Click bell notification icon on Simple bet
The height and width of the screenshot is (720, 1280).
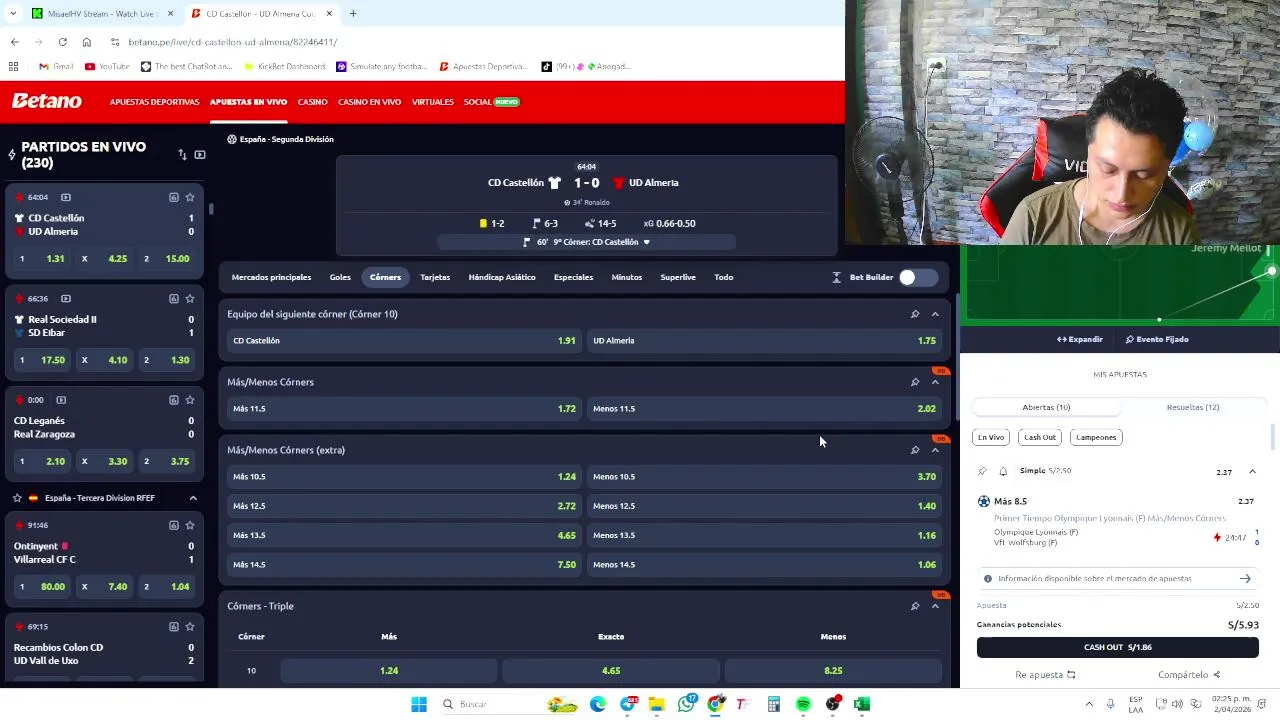[1003, 471]
